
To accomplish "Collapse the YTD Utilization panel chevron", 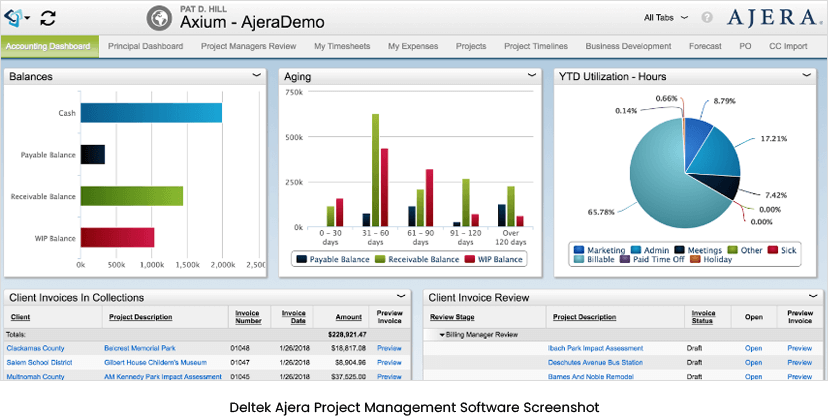I will (806, 75).
